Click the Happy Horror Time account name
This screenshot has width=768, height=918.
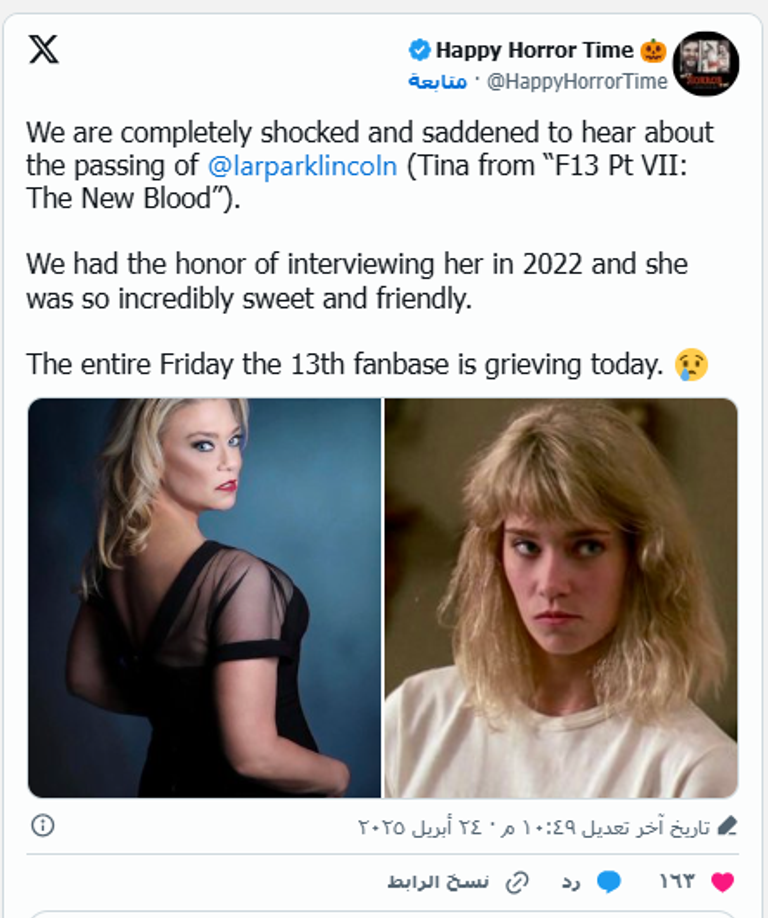pyautogui.click(x=534, y=49)
